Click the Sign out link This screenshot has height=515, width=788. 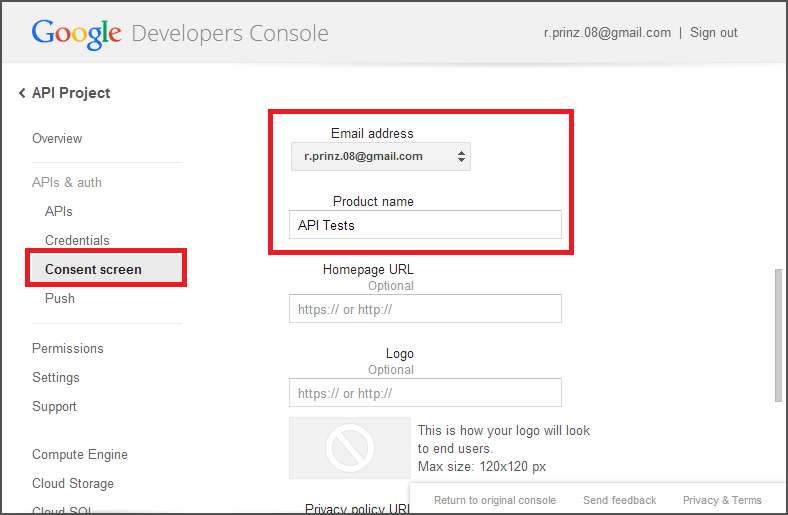[x=713, y=33]
